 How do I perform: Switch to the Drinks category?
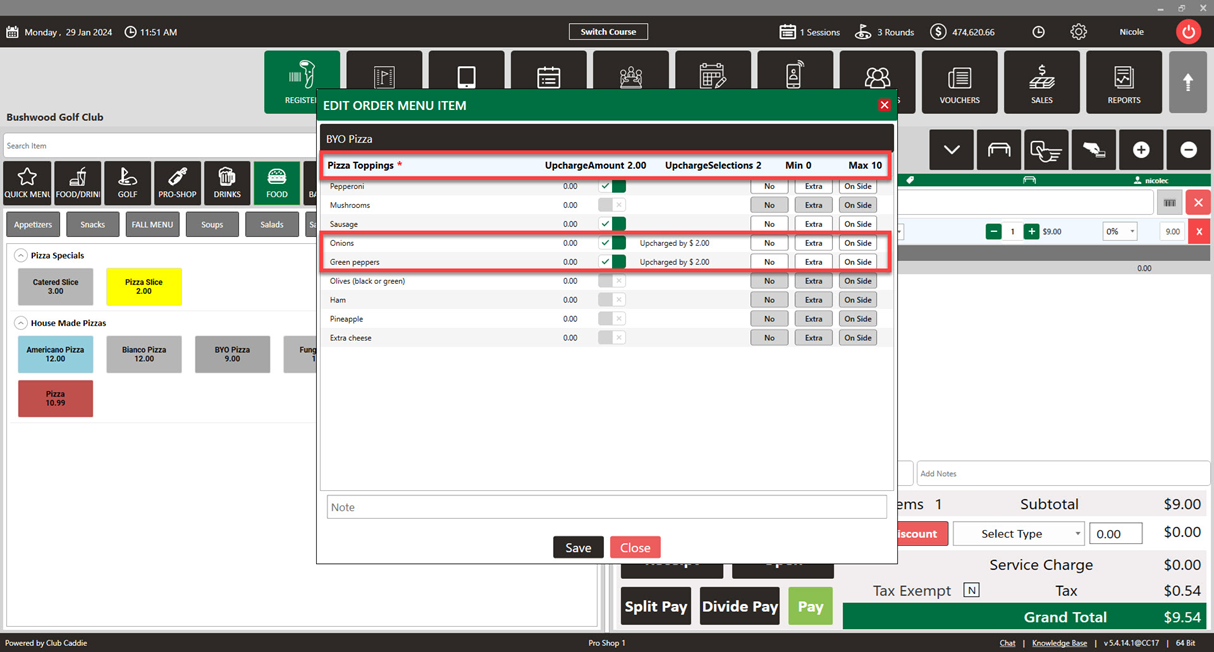coord(227,183)
